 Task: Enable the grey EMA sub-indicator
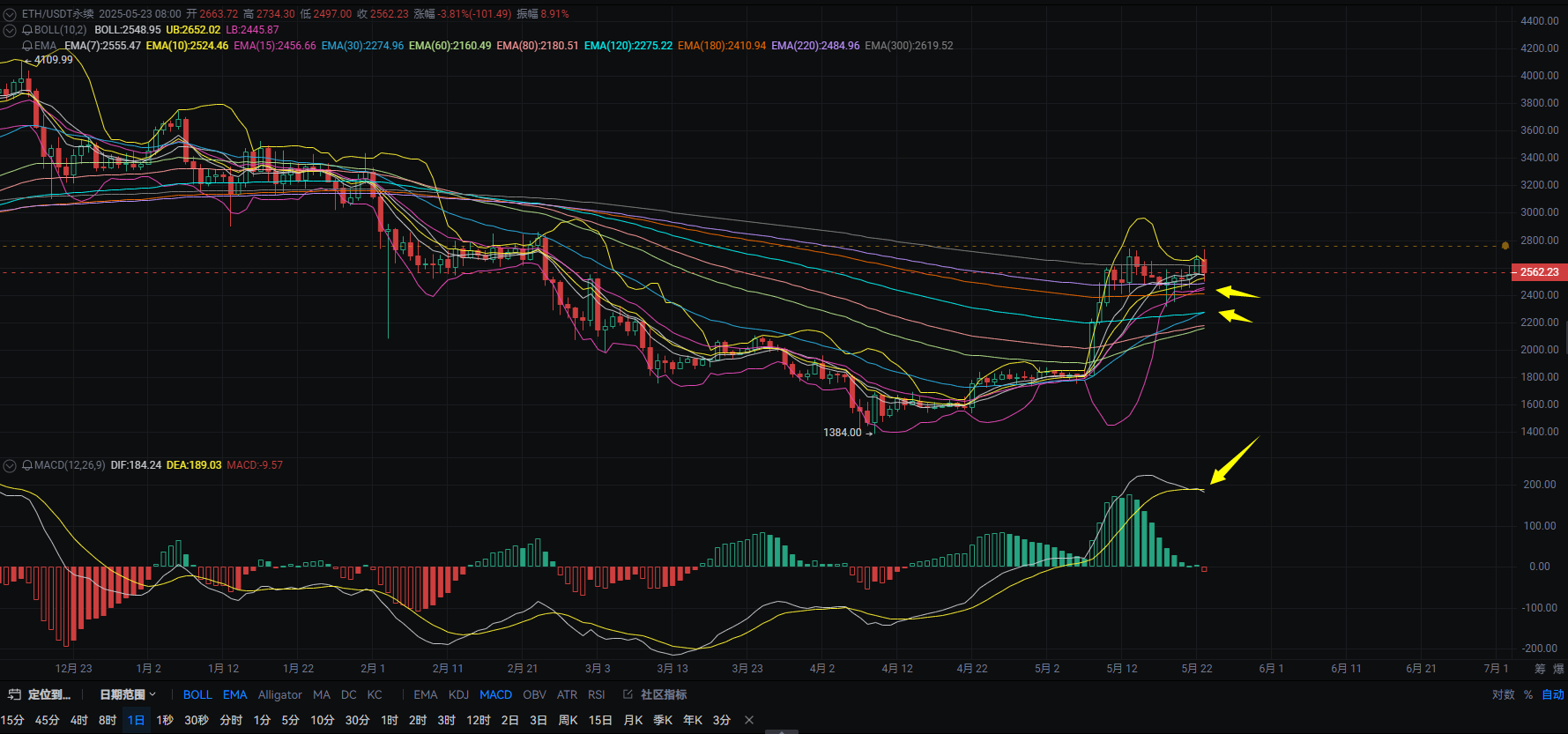tap(426, 694)
